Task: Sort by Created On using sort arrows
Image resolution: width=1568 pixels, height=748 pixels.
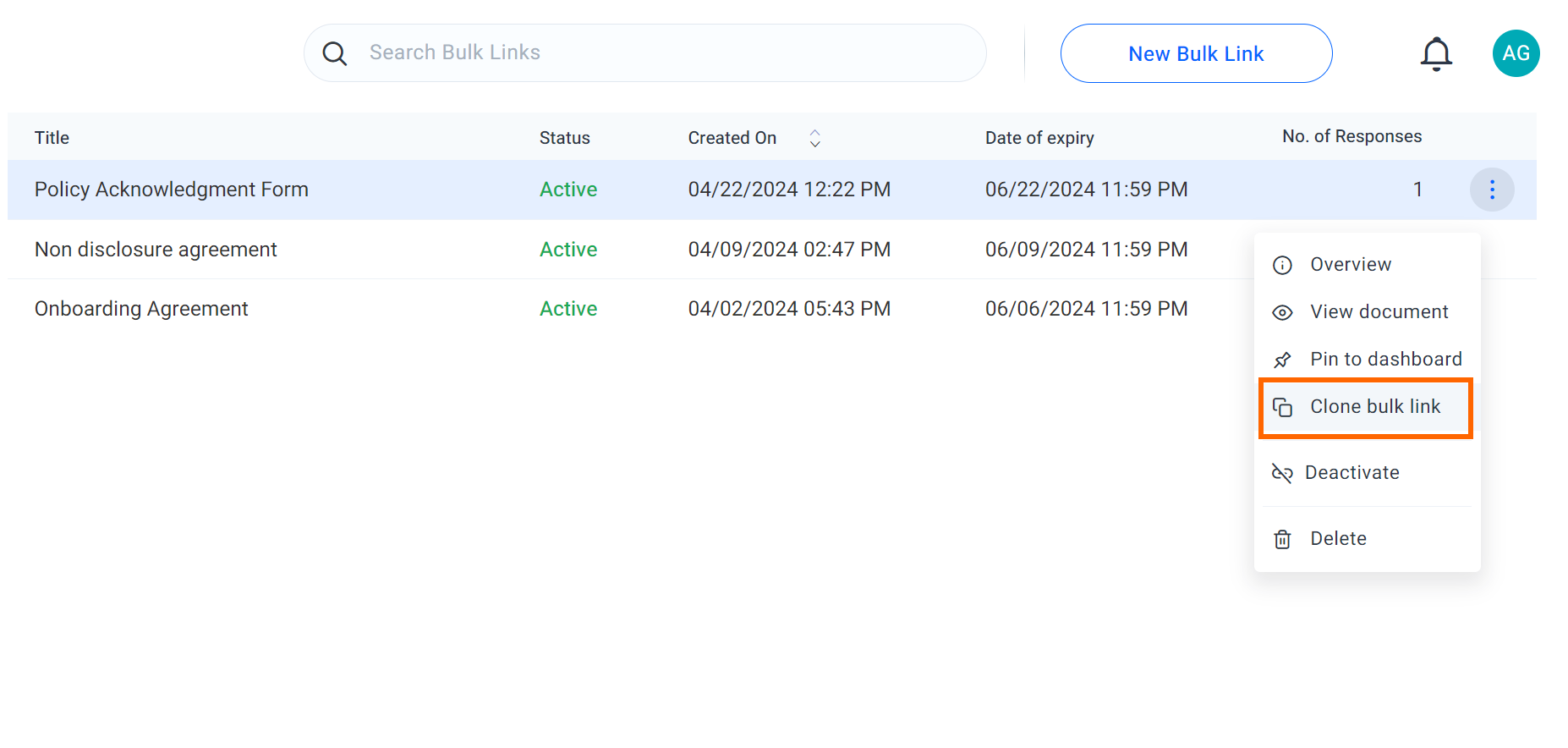Action: (x=814, y=138)
